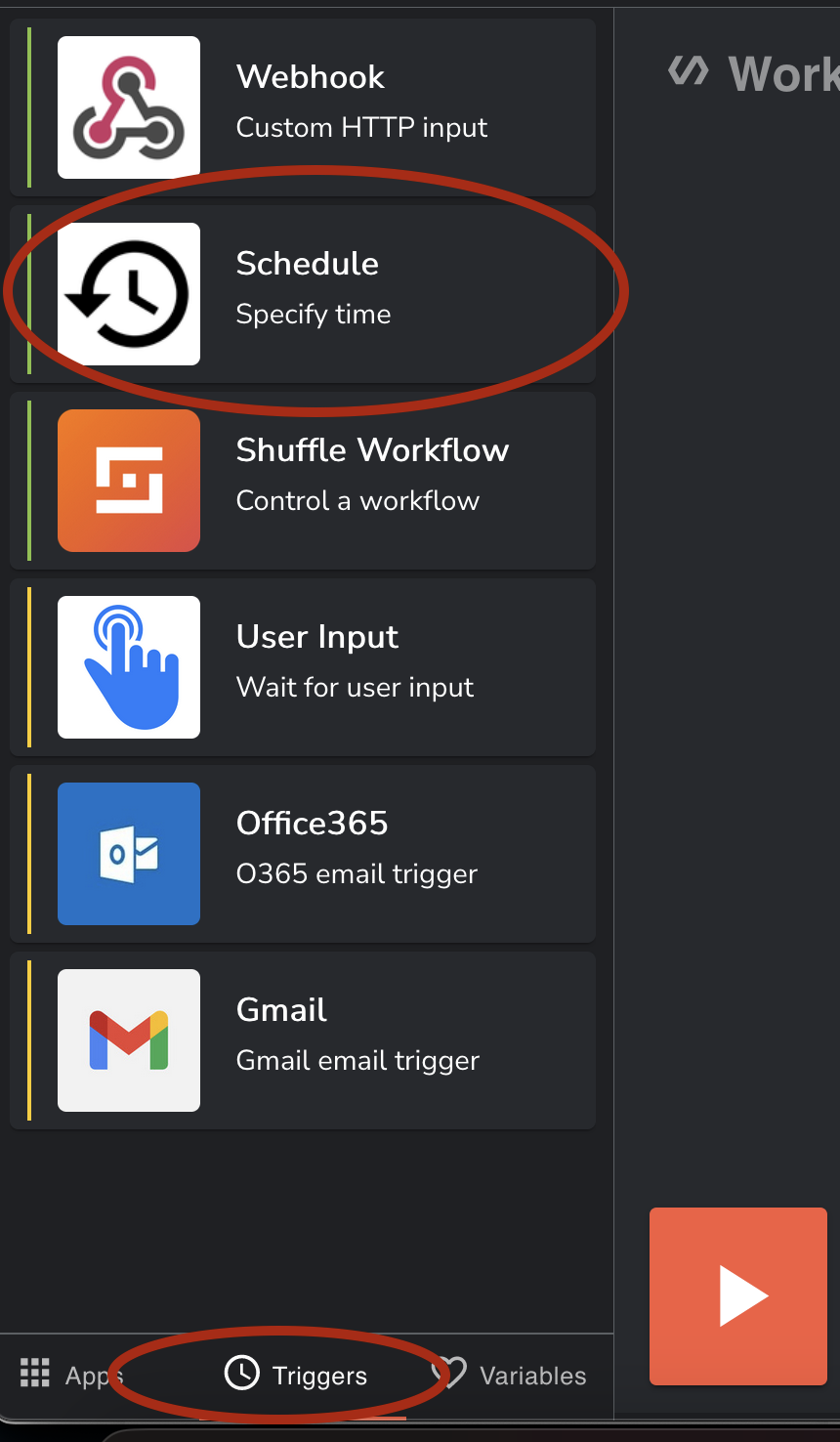
Task: Click the heart icon beside Variables
Action: point(450,1373)
